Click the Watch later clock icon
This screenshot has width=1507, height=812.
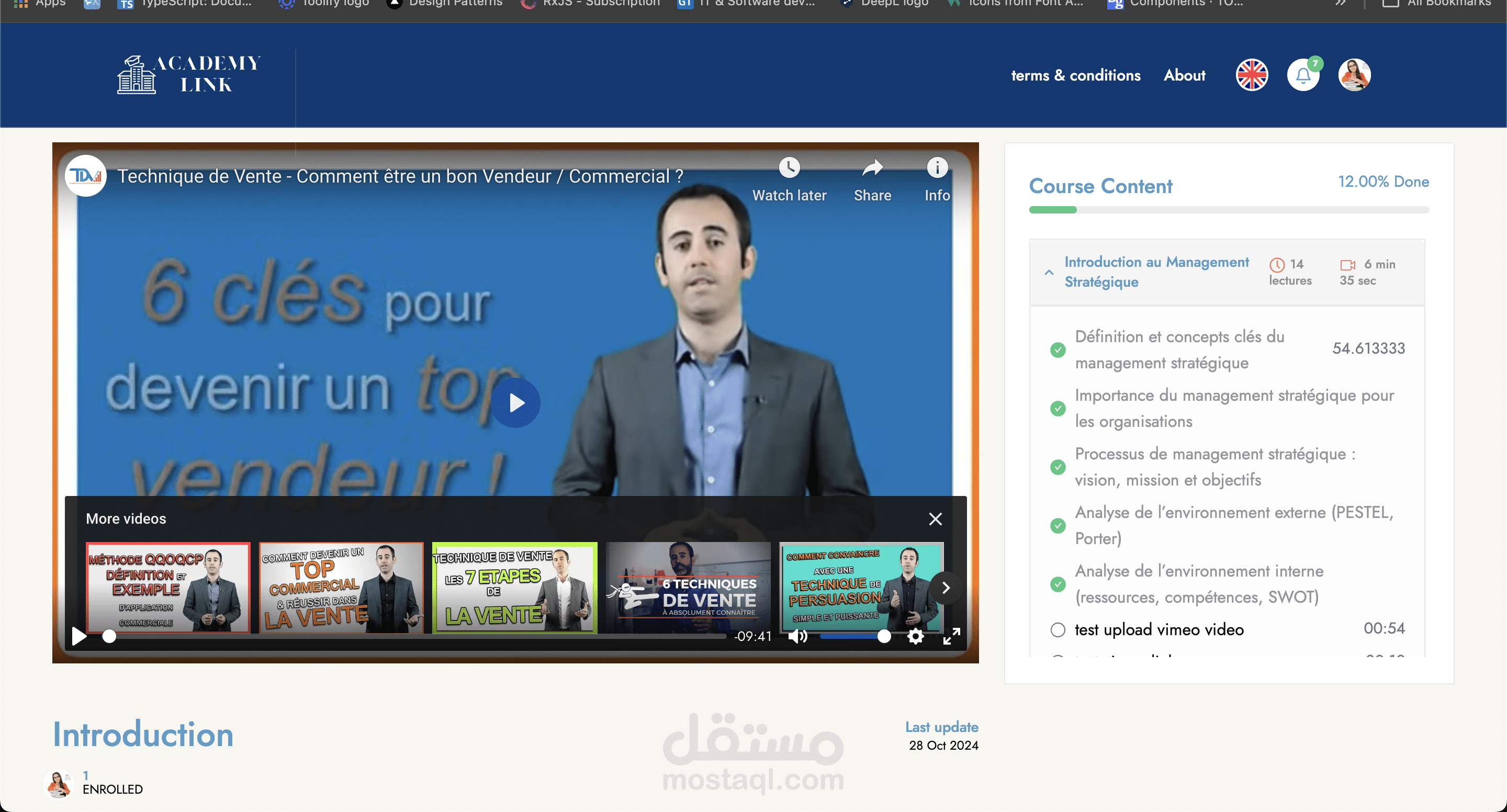[789, 168]
